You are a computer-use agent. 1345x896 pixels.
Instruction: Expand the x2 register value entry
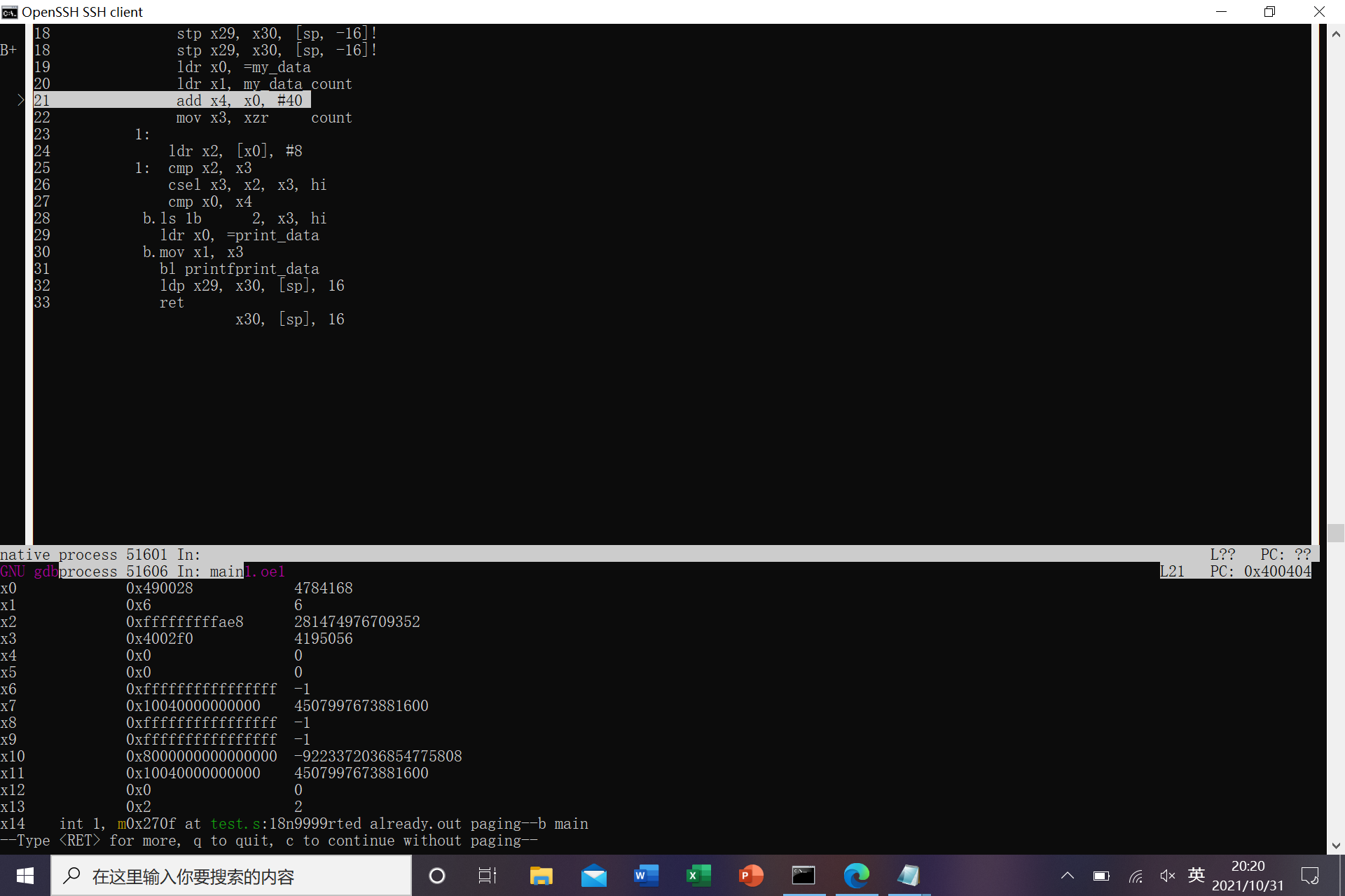[8, 621]
